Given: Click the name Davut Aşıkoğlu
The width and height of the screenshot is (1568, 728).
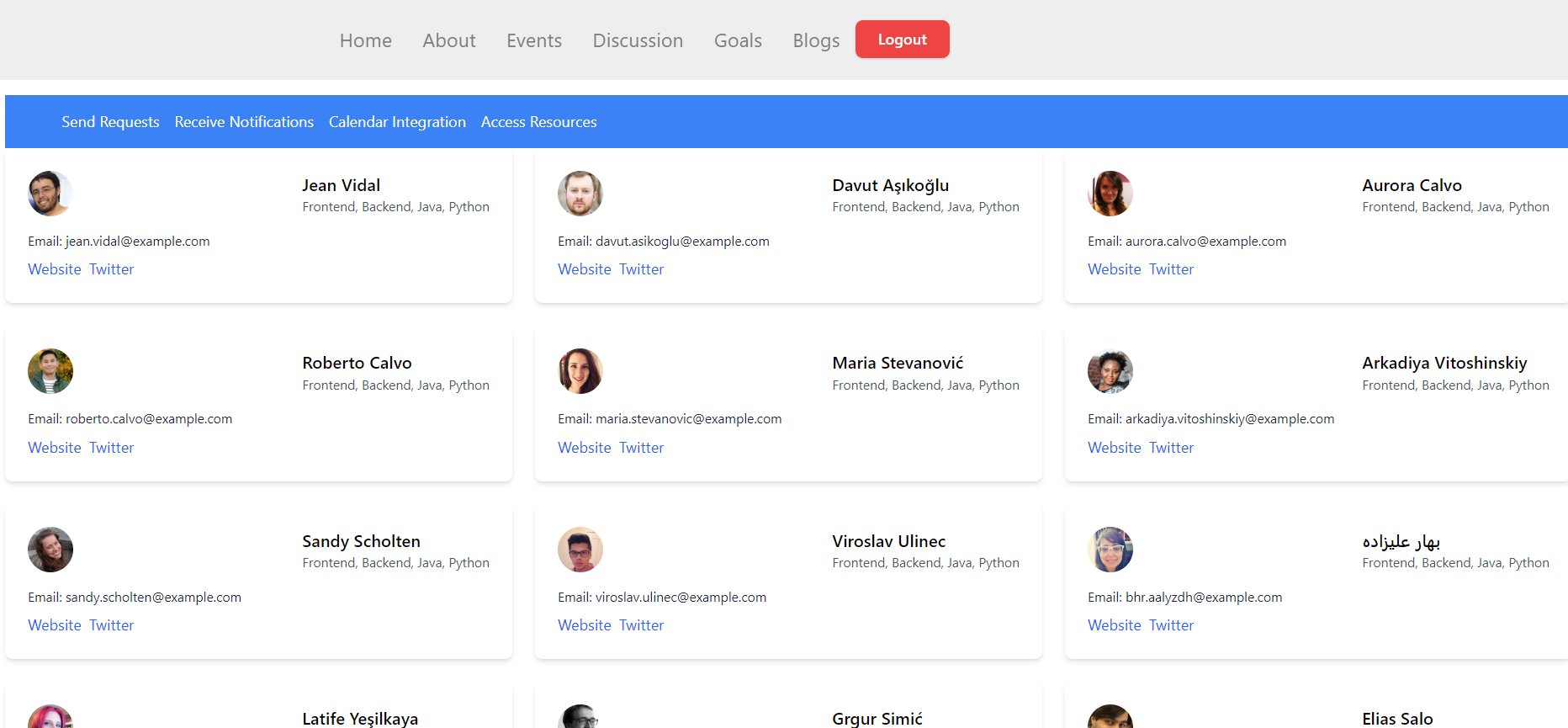Looking at the screenshot, I should tap(891, 185).
